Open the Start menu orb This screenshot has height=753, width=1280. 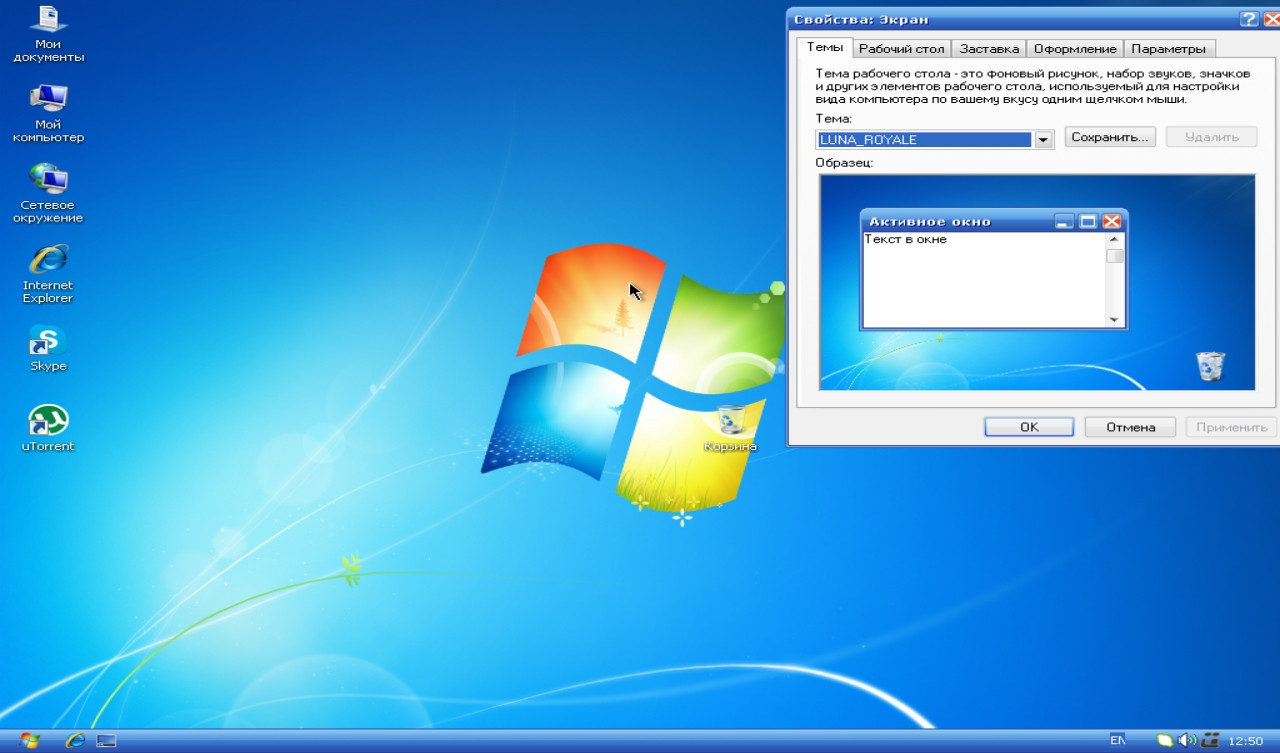coord(30,740)
